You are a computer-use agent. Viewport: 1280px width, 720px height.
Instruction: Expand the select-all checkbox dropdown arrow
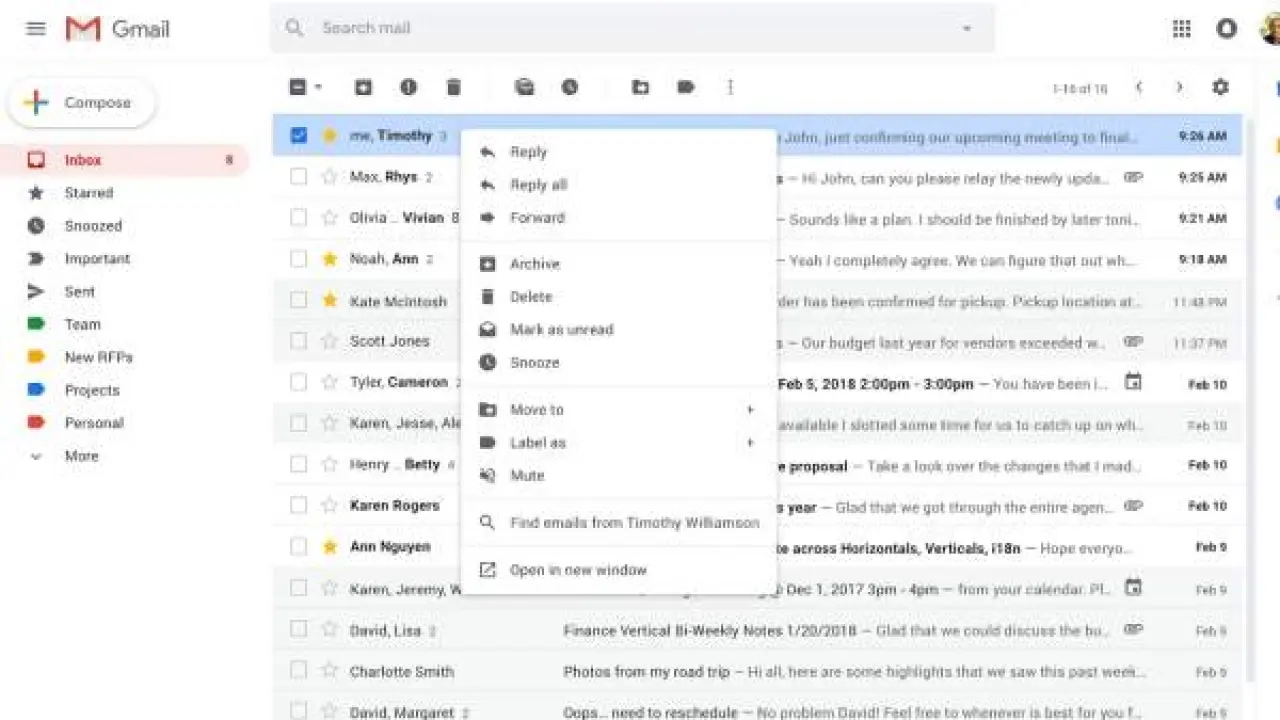coord(319,88)
